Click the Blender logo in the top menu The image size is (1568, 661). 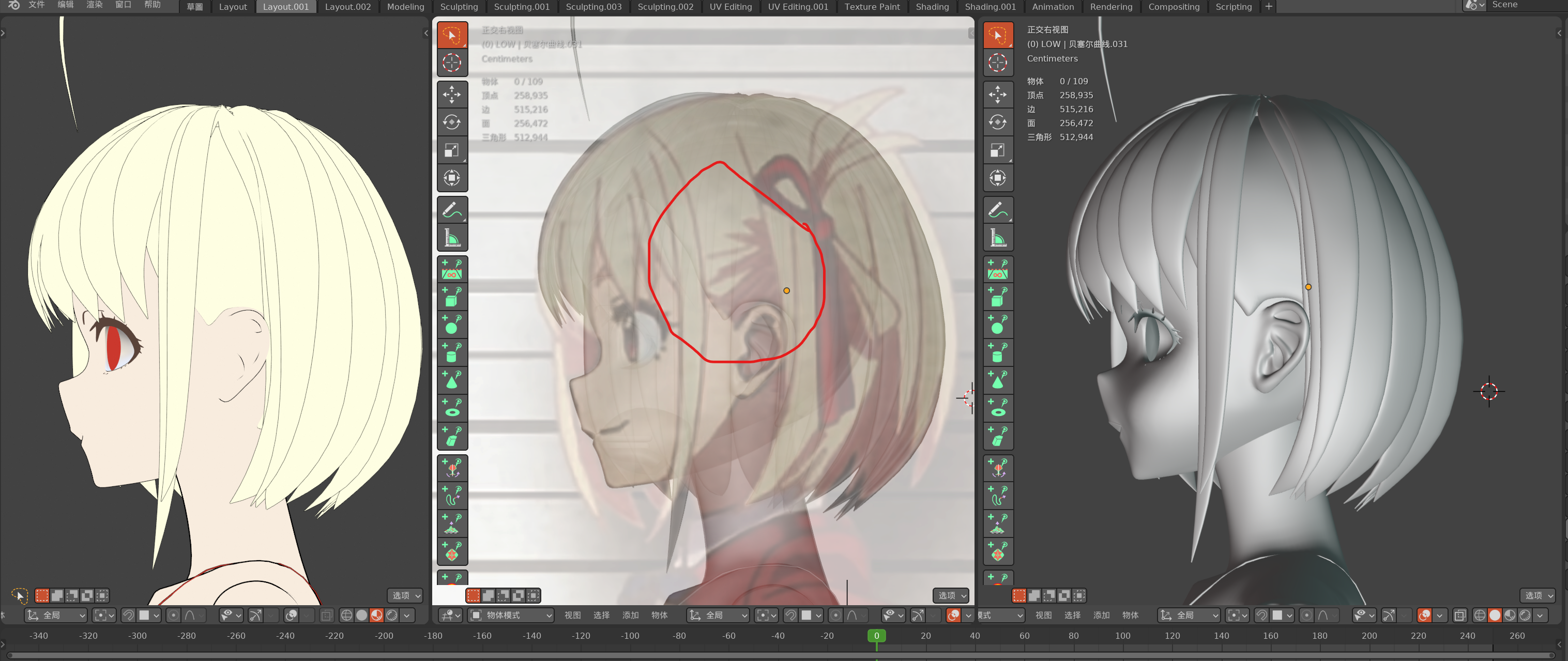tap(13, 6)
